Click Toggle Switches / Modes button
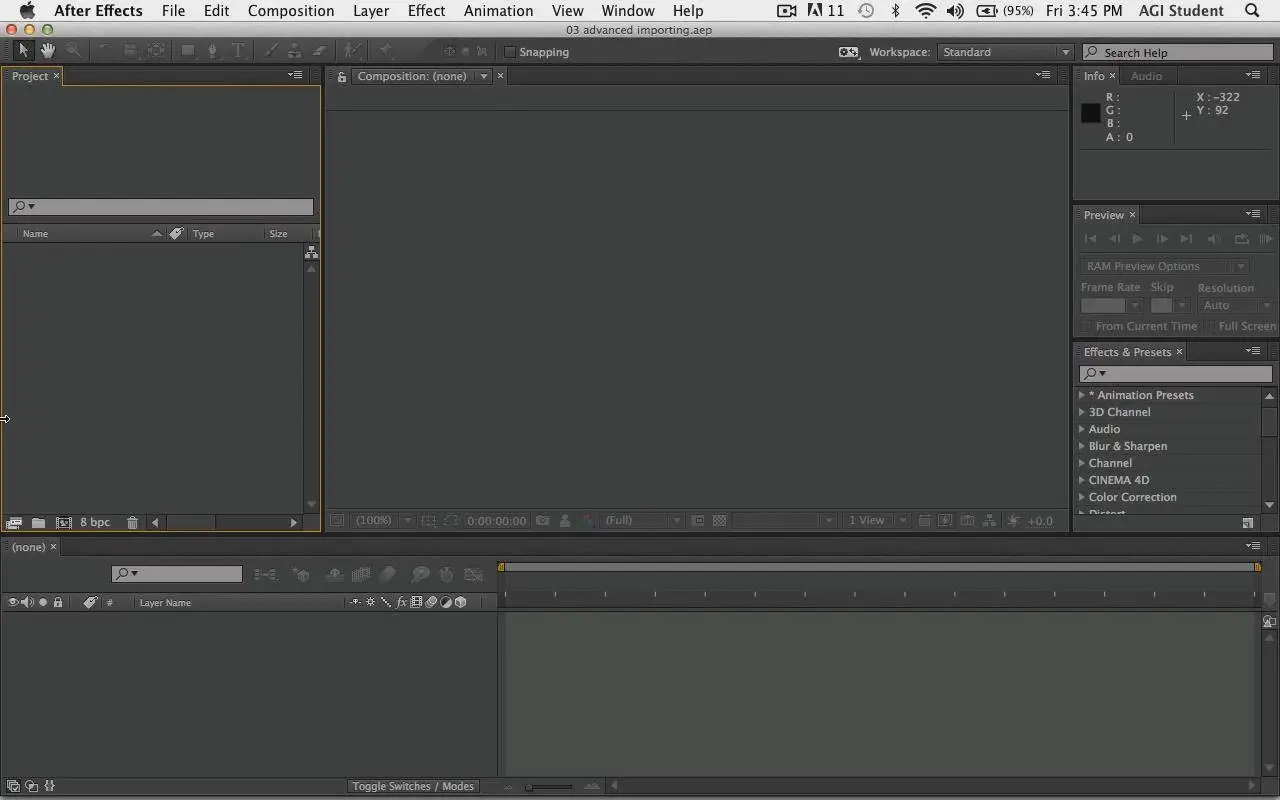The height and width of the screenshot is (800, 1280). pos(413,786)
